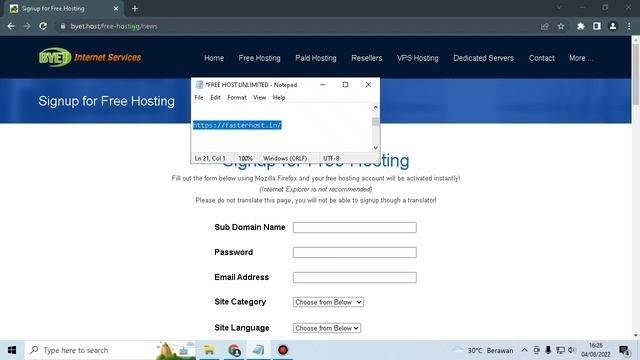Screen dimensions: 640x360
Task: Show hidden system tray icons chevron
Action: pos(524,350)
